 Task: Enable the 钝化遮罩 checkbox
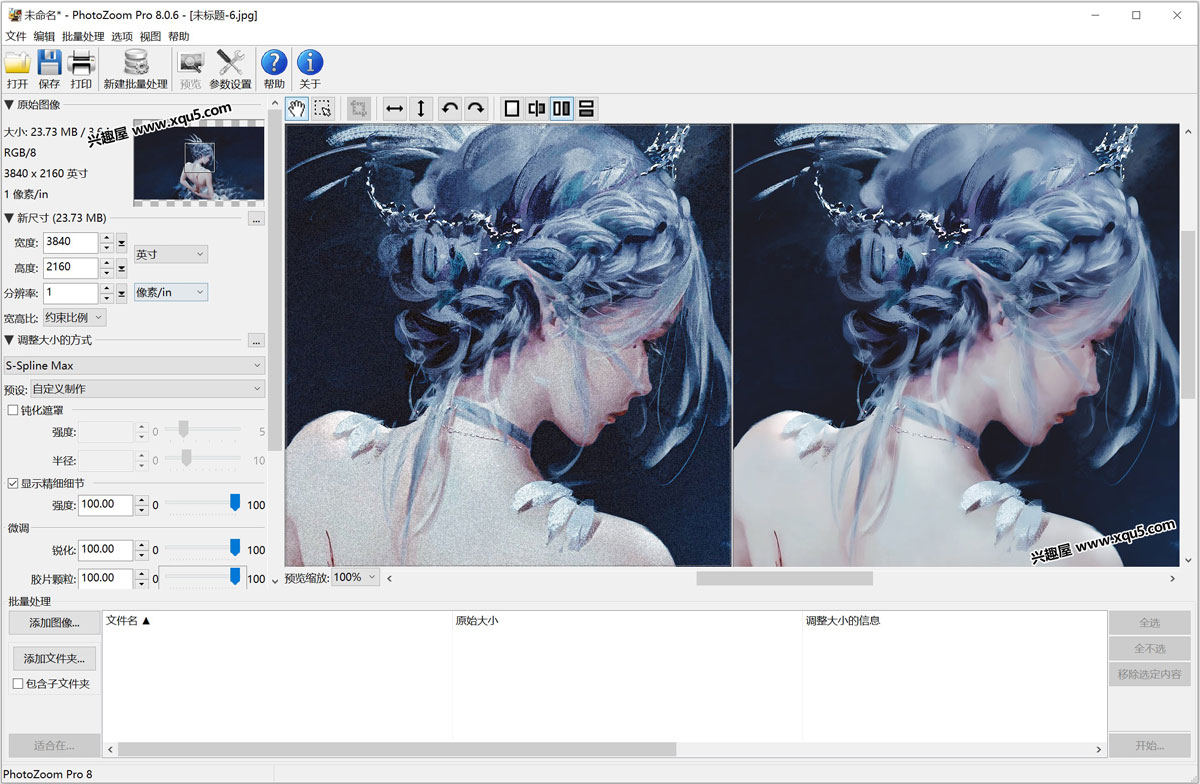(13, 410)
